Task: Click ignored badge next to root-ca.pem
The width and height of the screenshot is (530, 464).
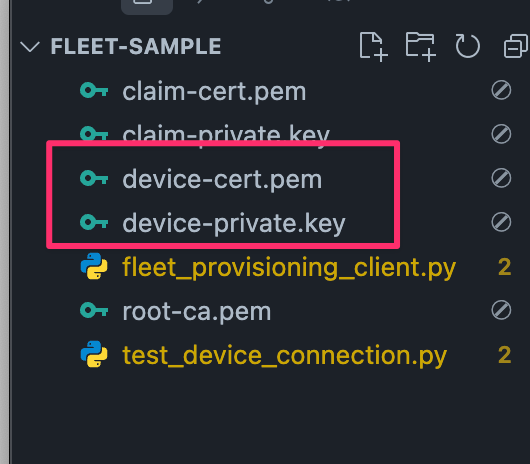Action: pyautogui.click(x=501, y=310)
